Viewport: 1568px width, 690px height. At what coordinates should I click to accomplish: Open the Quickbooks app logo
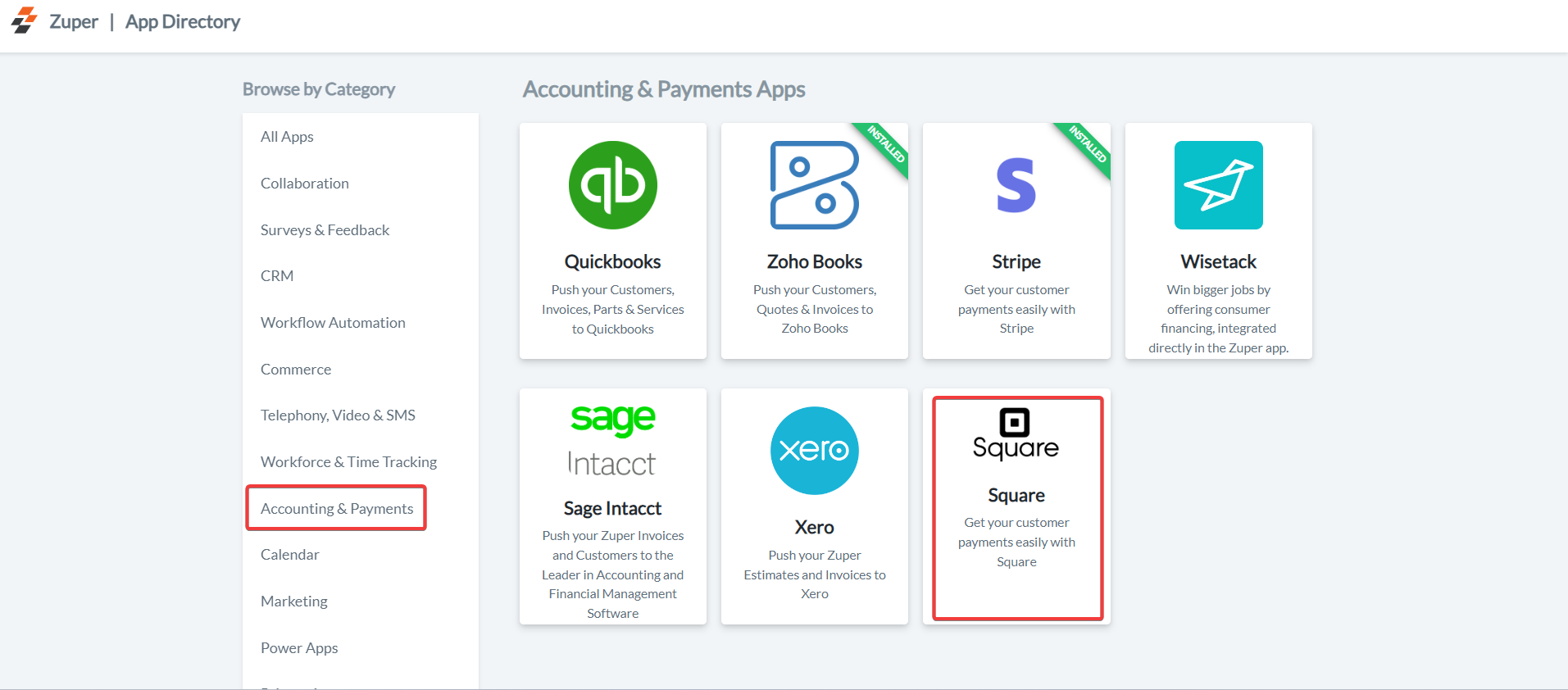point(612,185)
